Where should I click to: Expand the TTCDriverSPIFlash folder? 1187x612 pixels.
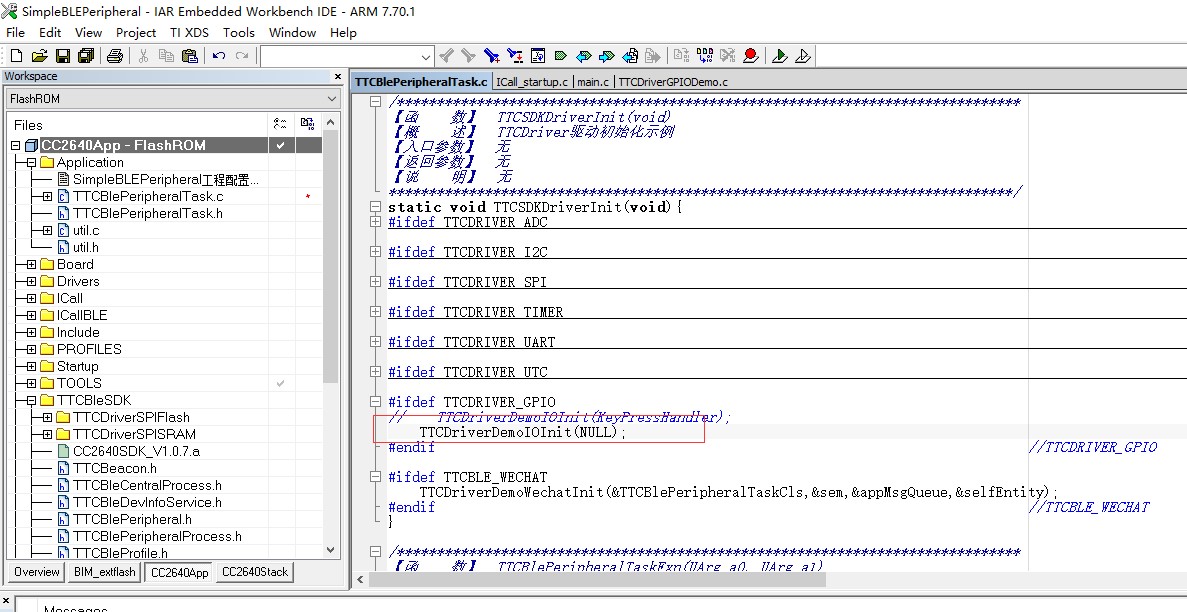pyautogui.click(x=47, y=417)
